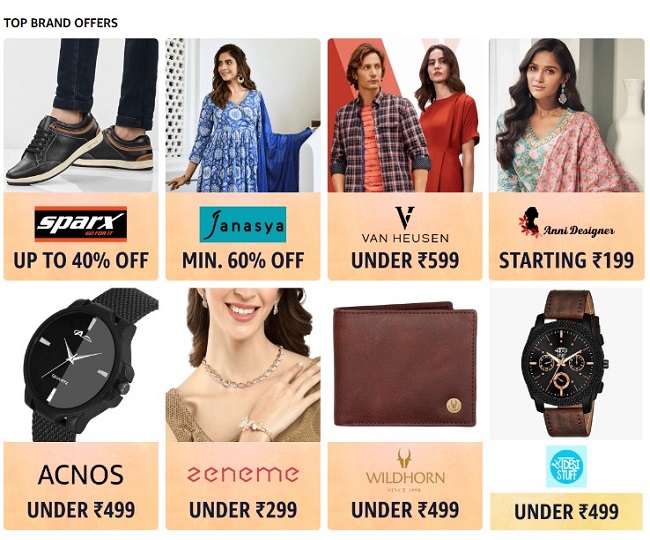
Task: Open the Van Heusen models image
Action: tap(405, 115)
